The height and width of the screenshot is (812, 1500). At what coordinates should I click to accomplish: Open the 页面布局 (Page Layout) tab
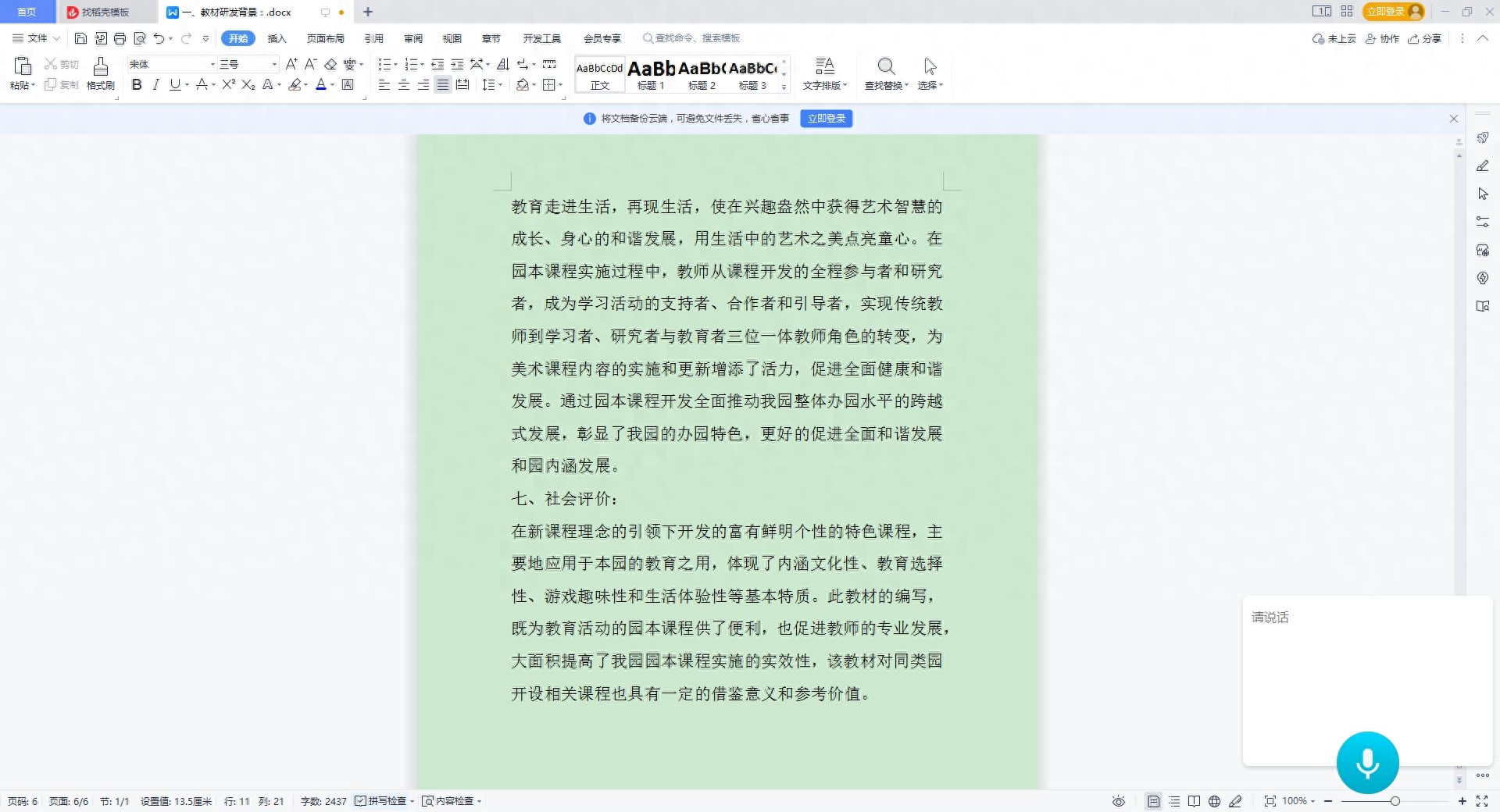tap(325, 38)
